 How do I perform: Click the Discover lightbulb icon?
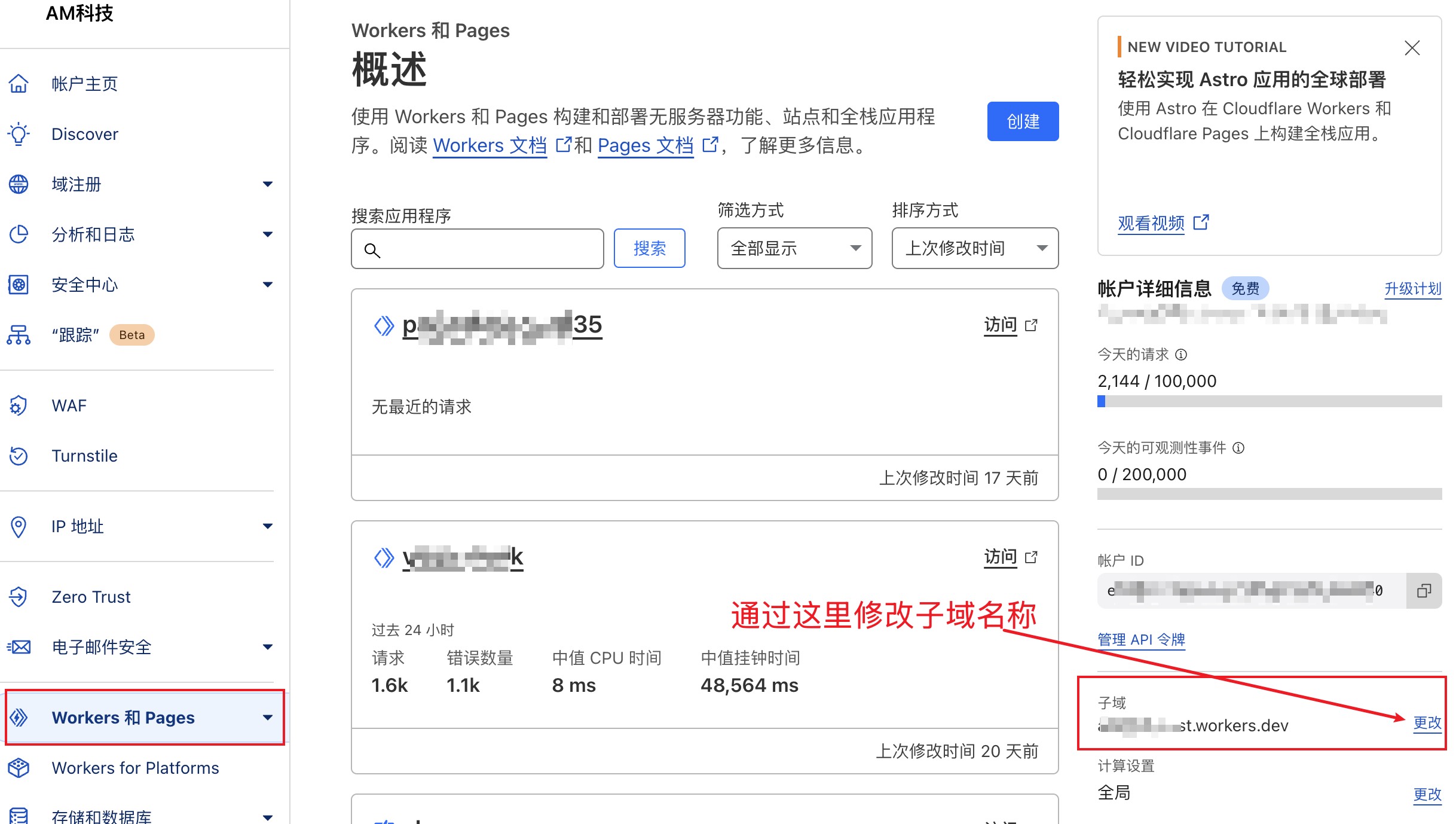tap(19, 134)
